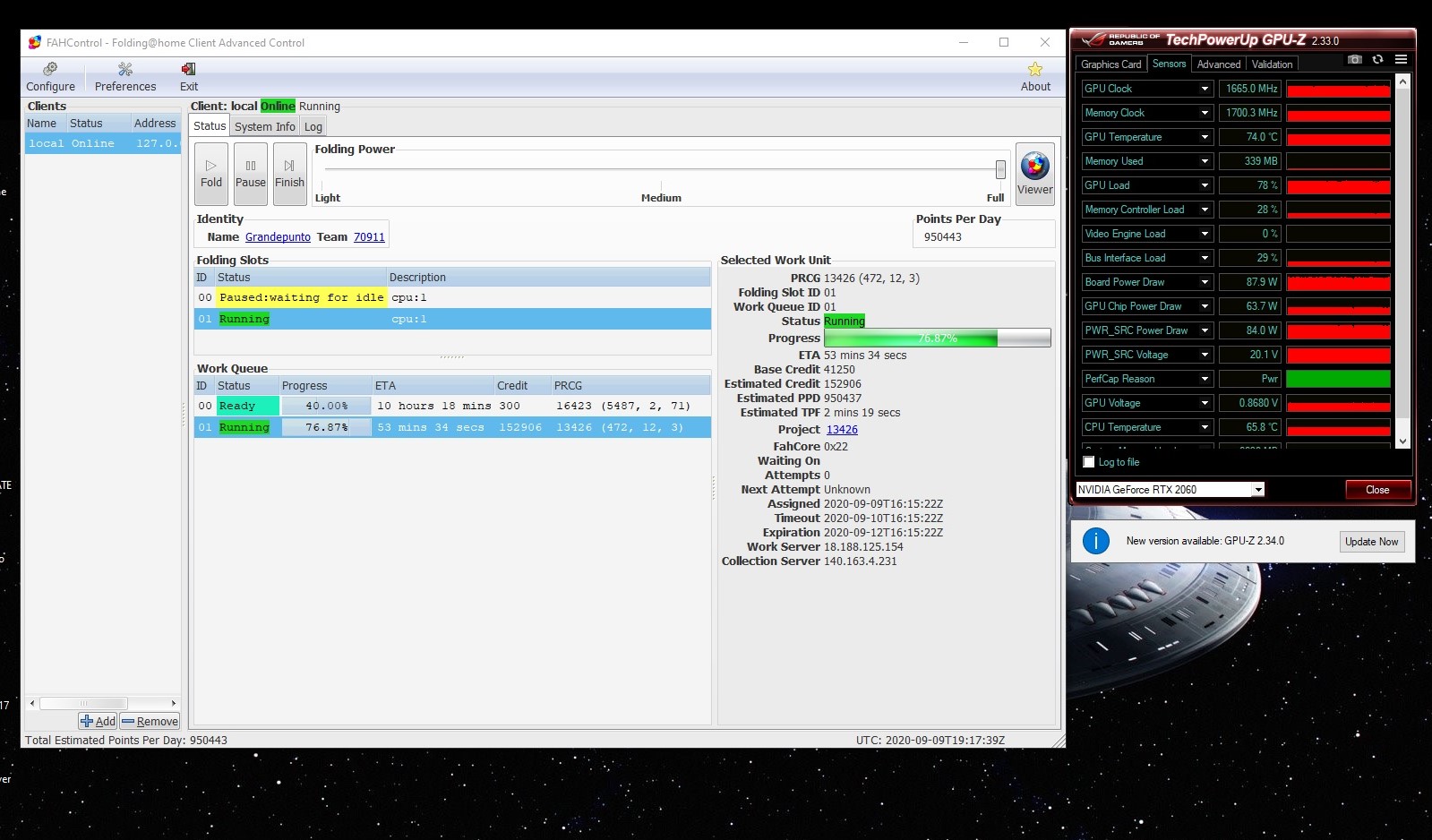Screen dimensions: 1432x840
Task: Open Preferences in FAHControl toolbar
Action: point(125,77)
